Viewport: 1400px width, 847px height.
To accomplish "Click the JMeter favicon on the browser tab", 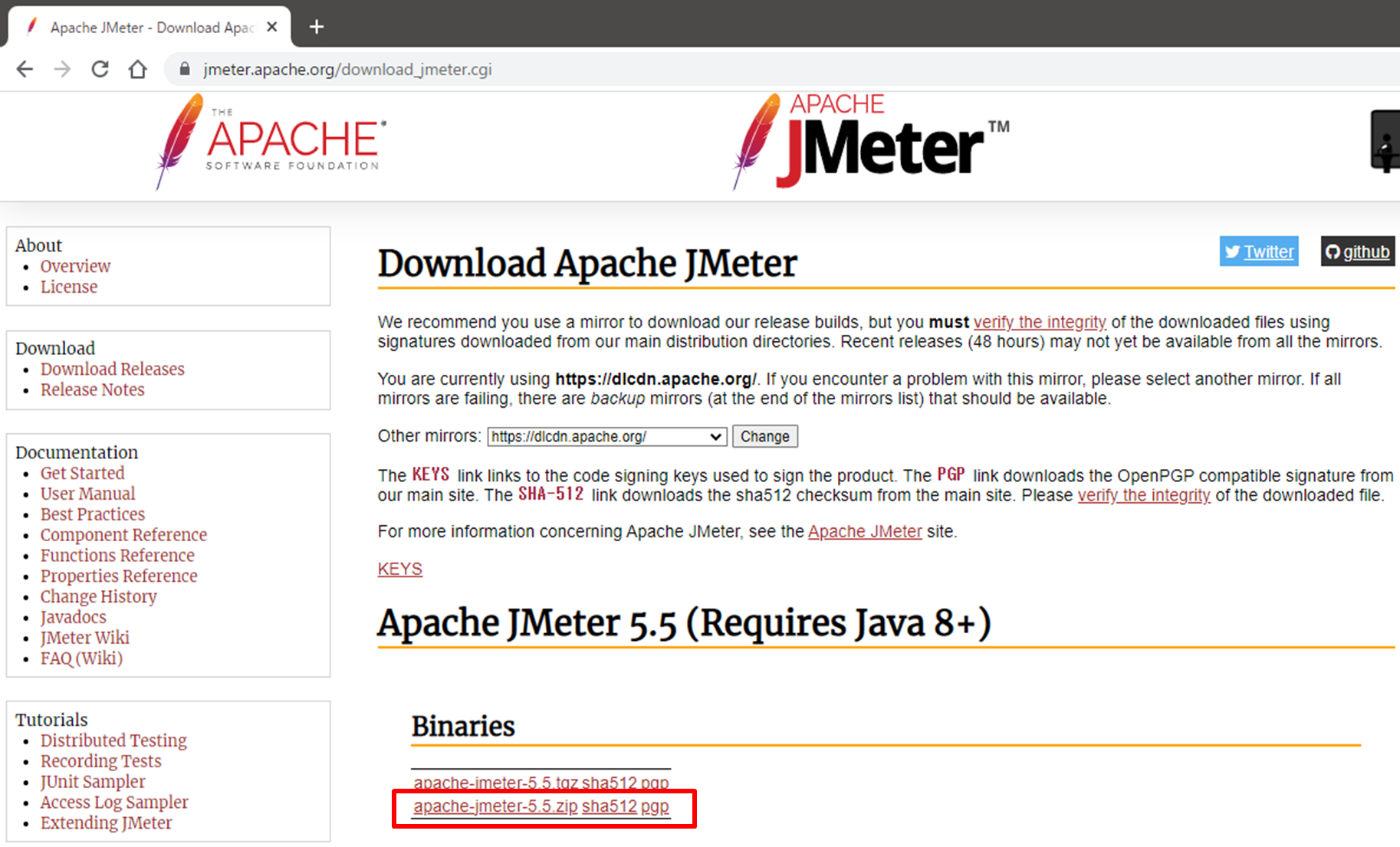I will (31, 26).
